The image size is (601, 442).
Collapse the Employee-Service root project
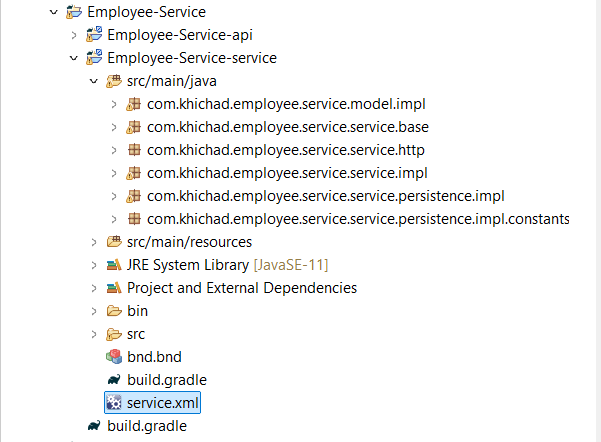[x=54, y=12]
